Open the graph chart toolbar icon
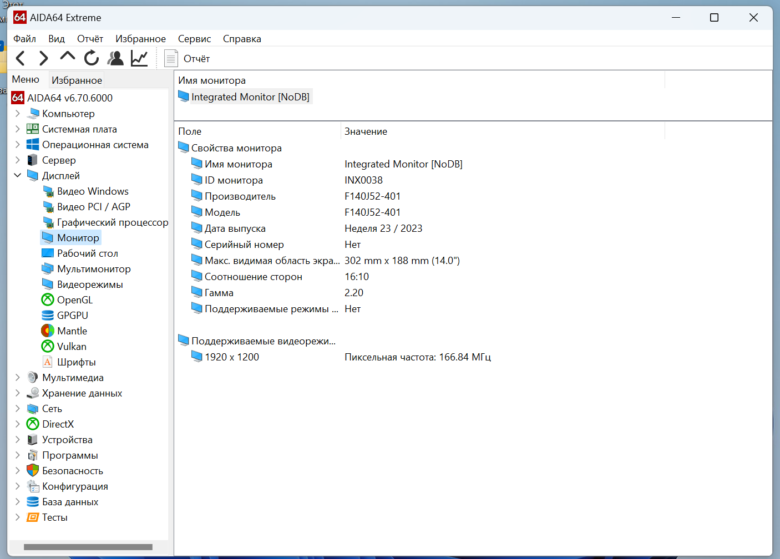 point(139,59)
